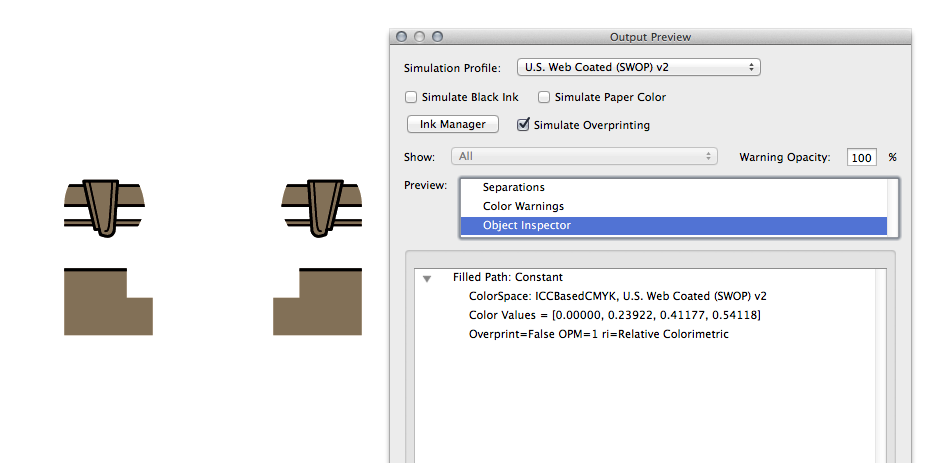Edit the Warning Opacity field
This screenshot has height=463, width=943.
pos(862,157)
